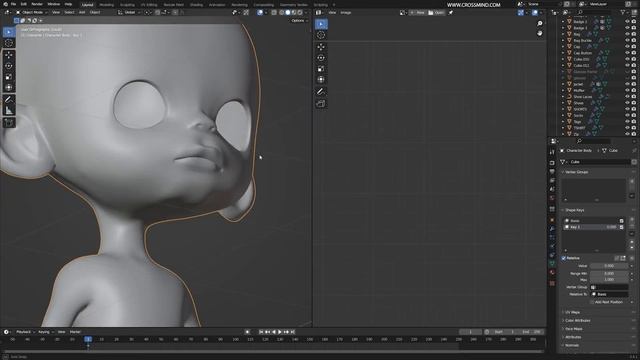Enable the Add Rest Position checkbox
The width and height of the screenshot is (640, 360).
pos(592,302)
